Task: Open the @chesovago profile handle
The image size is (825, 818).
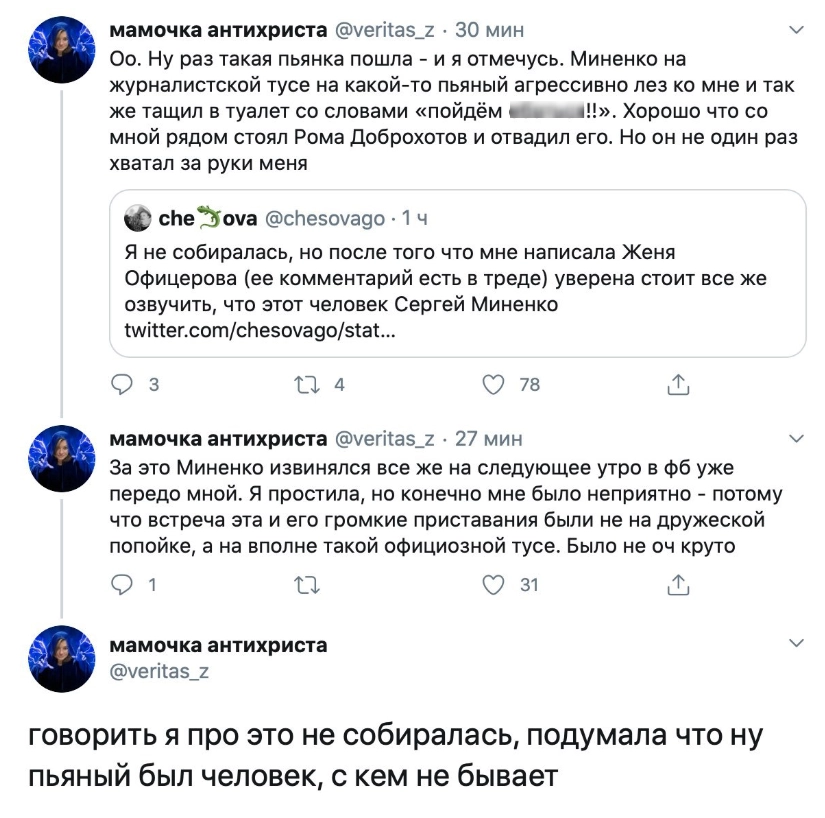Action: (326, 217)
